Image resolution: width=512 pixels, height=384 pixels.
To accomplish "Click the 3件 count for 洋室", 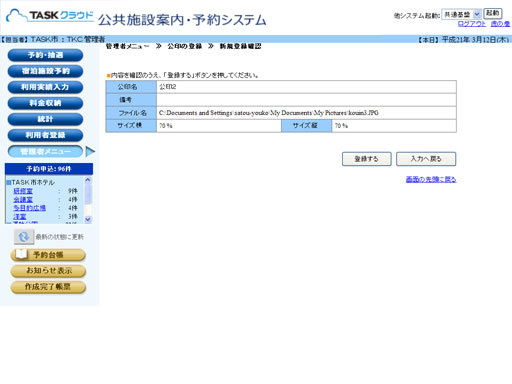I will [x=73, y=216].
